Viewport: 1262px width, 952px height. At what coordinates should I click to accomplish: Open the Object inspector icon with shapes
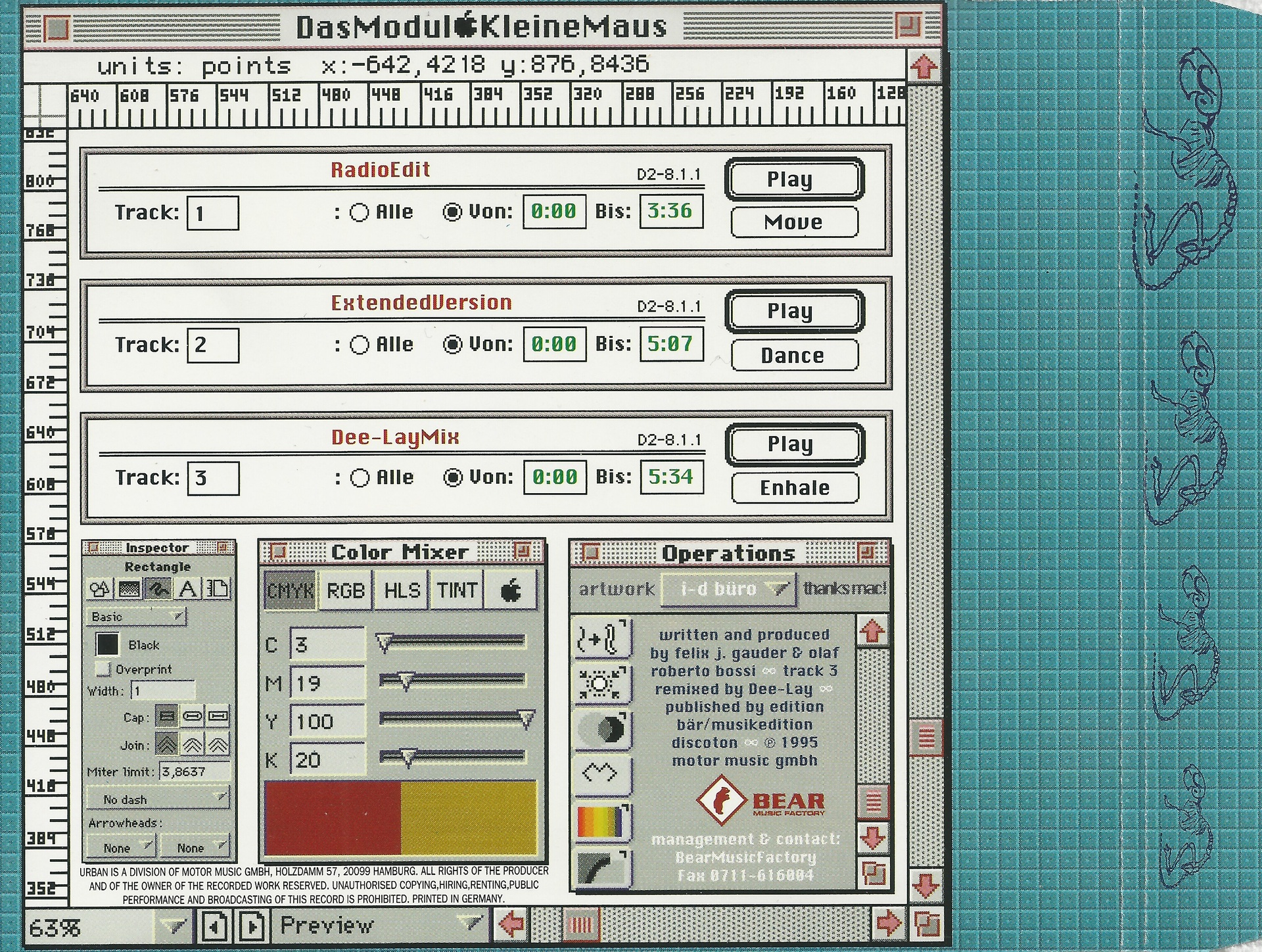pyautogui.click(x=100, y=588)
